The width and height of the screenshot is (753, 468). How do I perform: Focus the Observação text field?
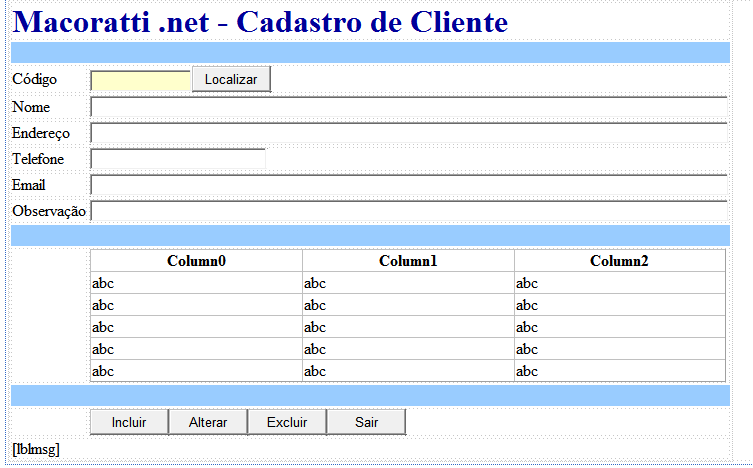pyautogui.click(x=409, y=211)
